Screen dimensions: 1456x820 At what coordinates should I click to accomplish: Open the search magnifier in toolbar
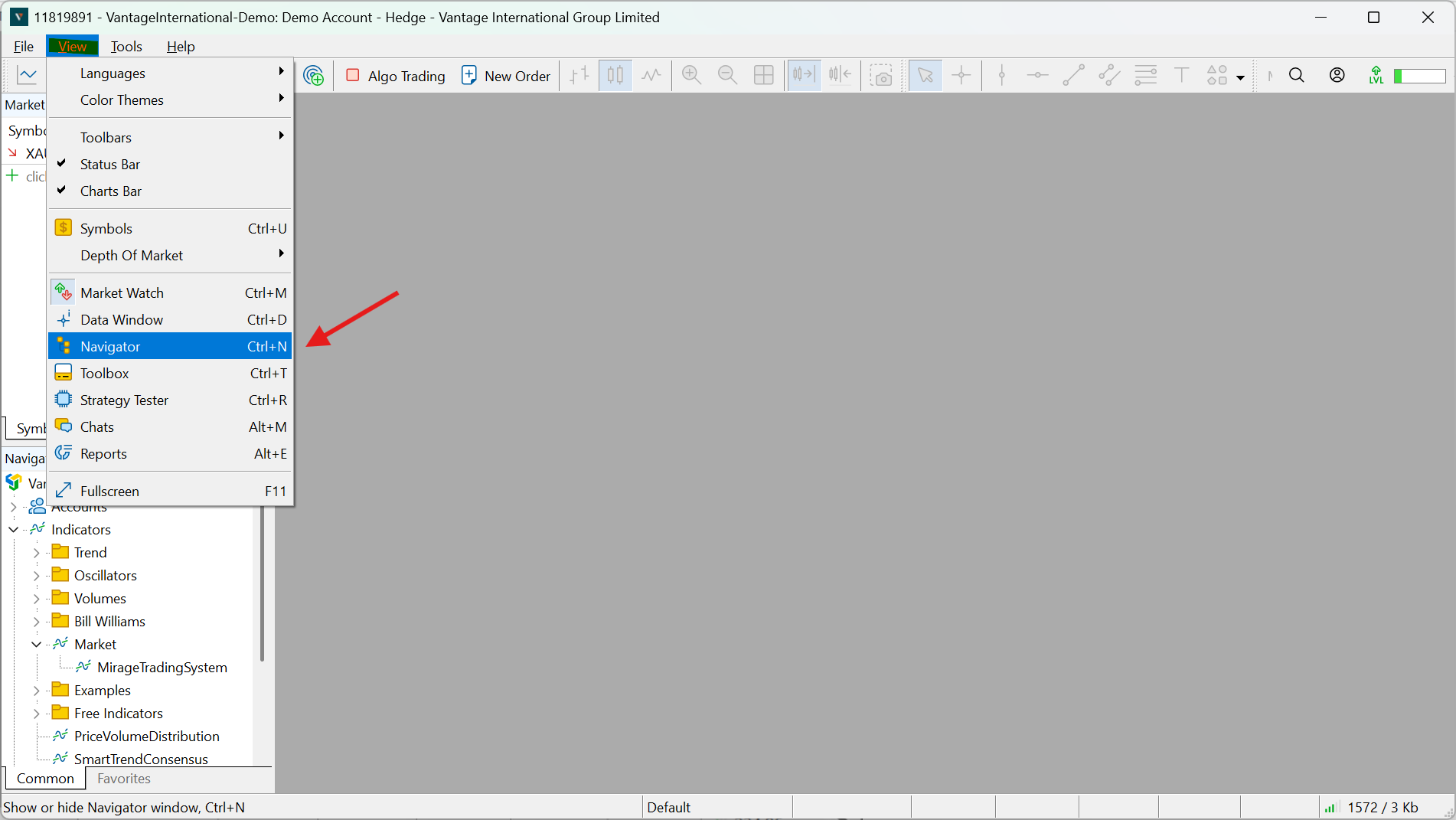[1297, 75]
